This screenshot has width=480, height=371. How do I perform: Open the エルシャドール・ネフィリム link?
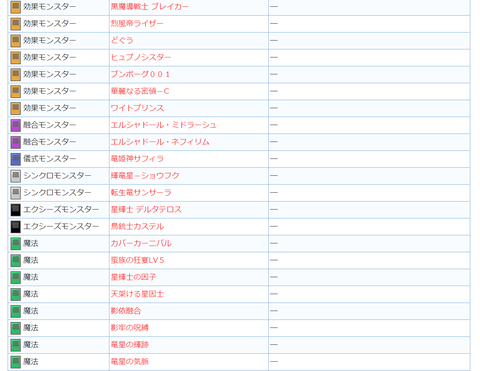(x=160, y=142)
